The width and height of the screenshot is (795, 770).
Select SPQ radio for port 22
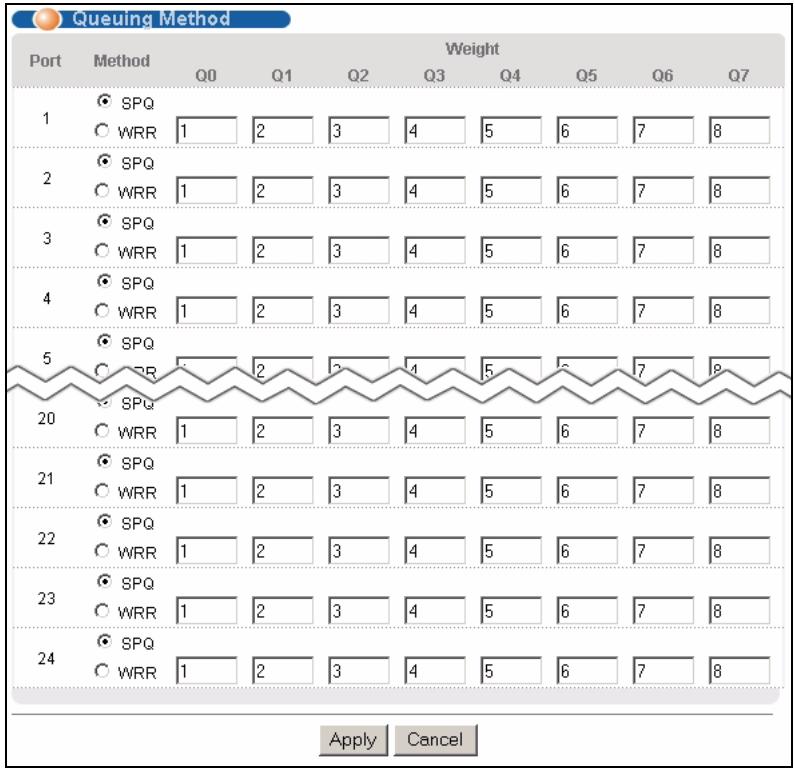click(x=104, y=521)
